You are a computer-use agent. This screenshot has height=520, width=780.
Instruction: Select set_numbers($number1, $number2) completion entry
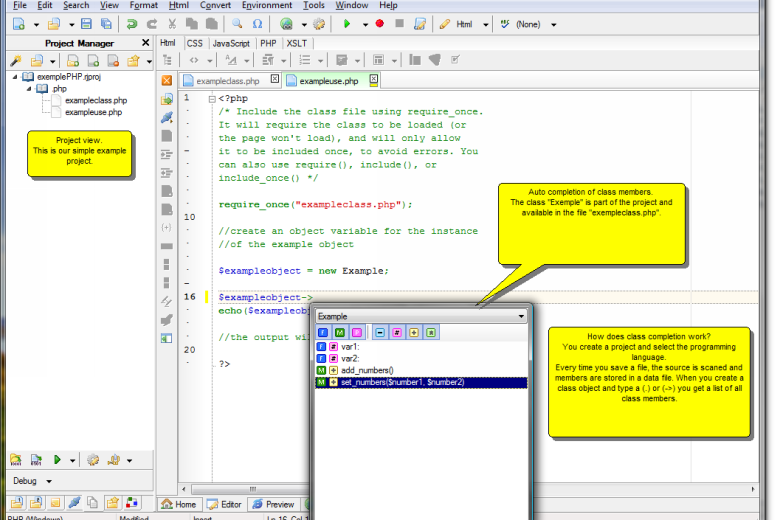(421, 382)
